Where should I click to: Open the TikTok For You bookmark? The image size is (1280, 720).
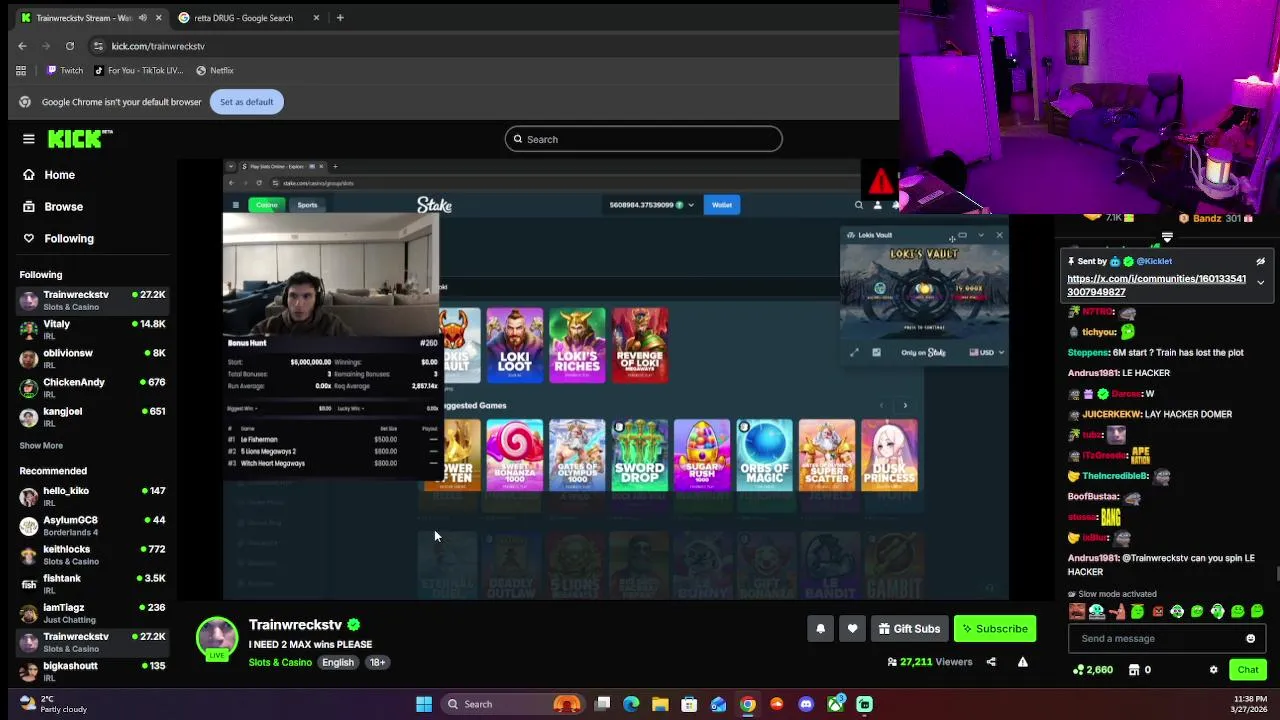coord(138,71)
